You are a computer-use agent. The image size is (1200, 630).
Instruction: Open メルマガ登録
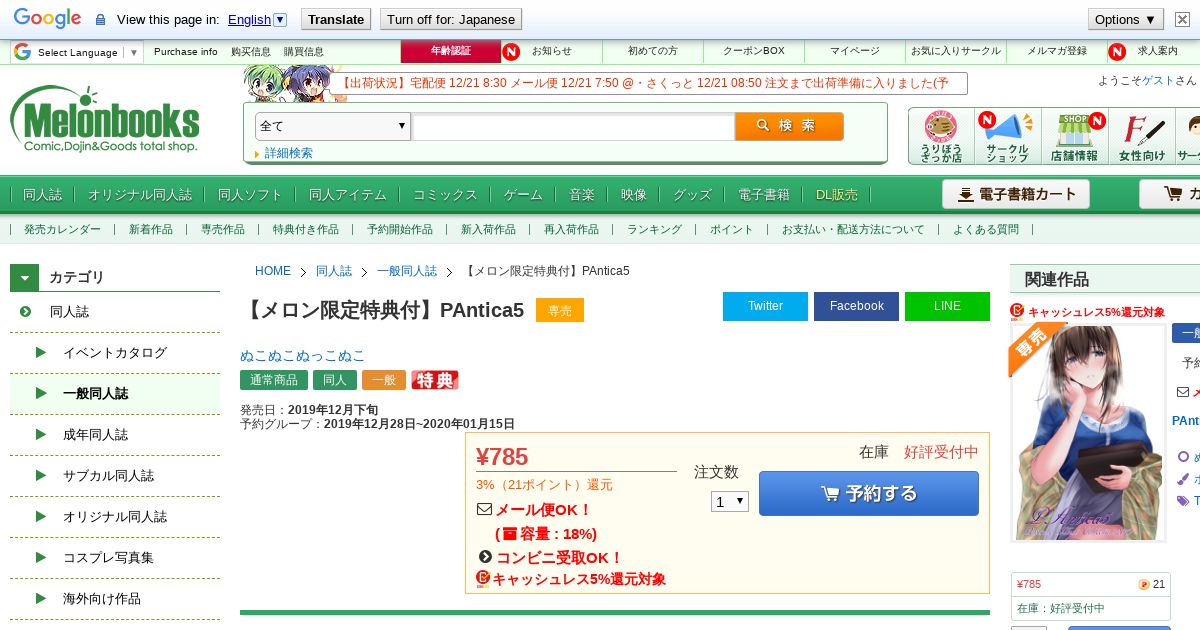(x=1057, y=51)
